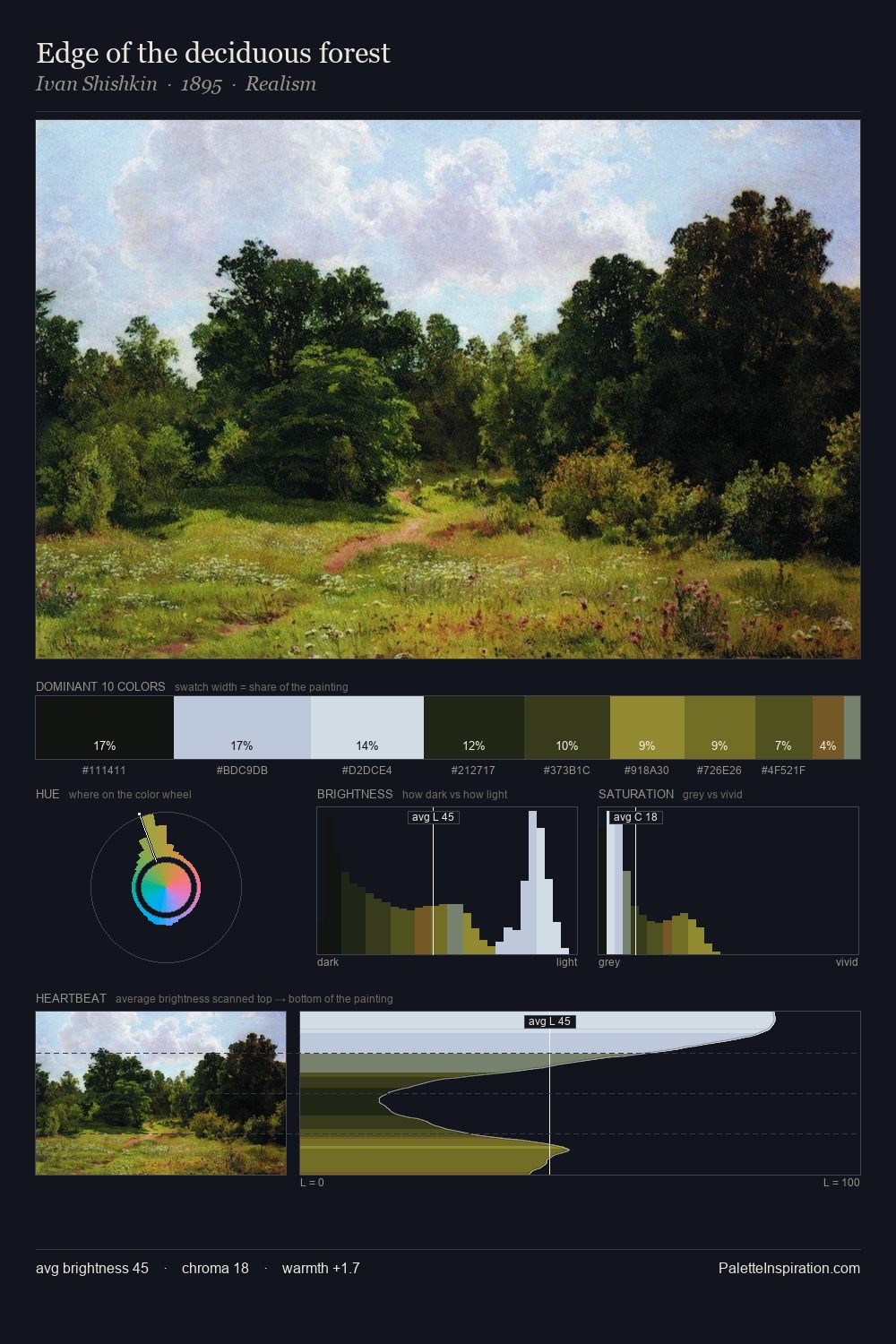
Task: Click the style label 'Realism'
Action: [x=280, y=84]
